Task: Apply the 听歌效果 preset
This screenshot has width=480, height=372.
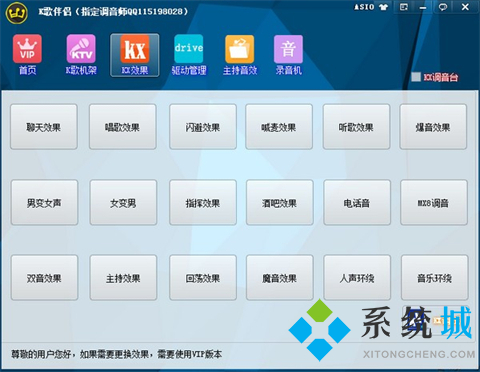Action: [x=356, y=127]
